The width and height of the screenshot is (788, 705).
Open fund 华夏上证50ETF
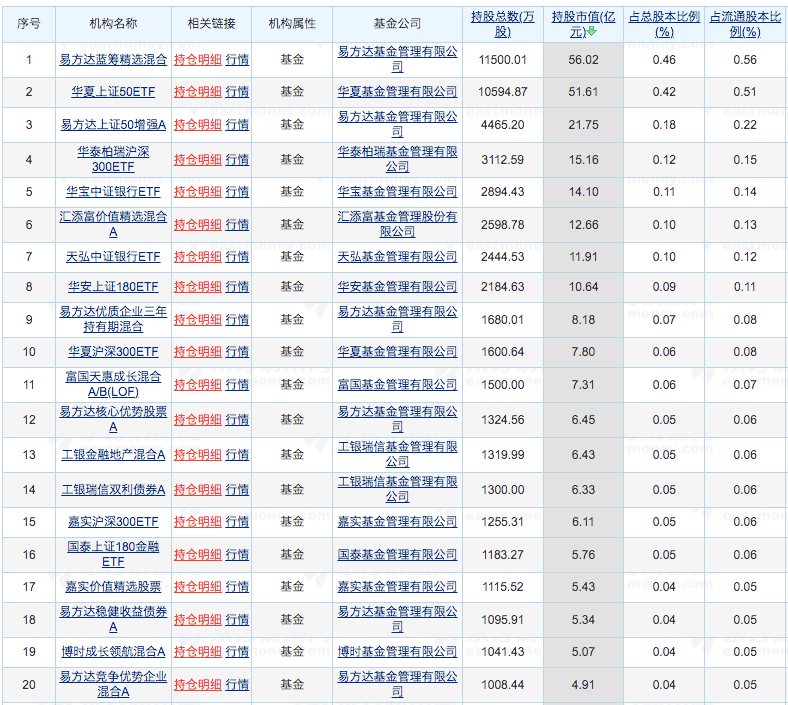[x=113, y=92]
